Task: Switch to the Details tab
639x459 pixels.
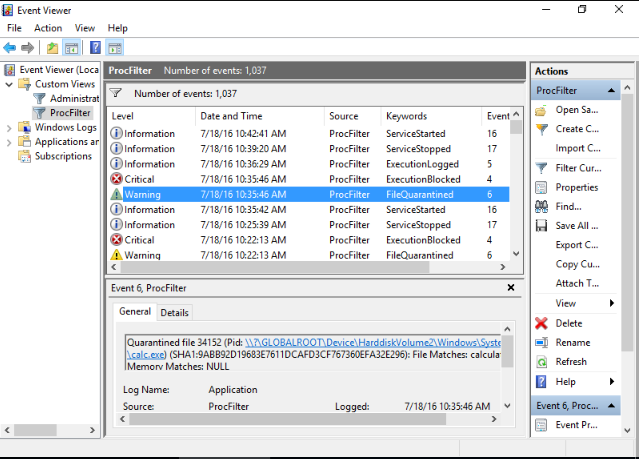Action: click(174, 313)
